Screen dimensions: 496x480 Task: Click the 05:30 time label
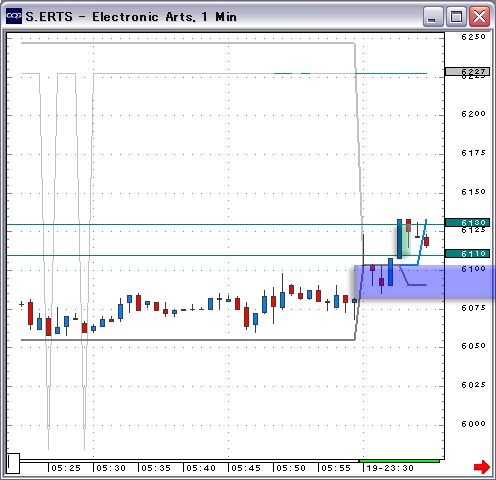pos(111,468)
